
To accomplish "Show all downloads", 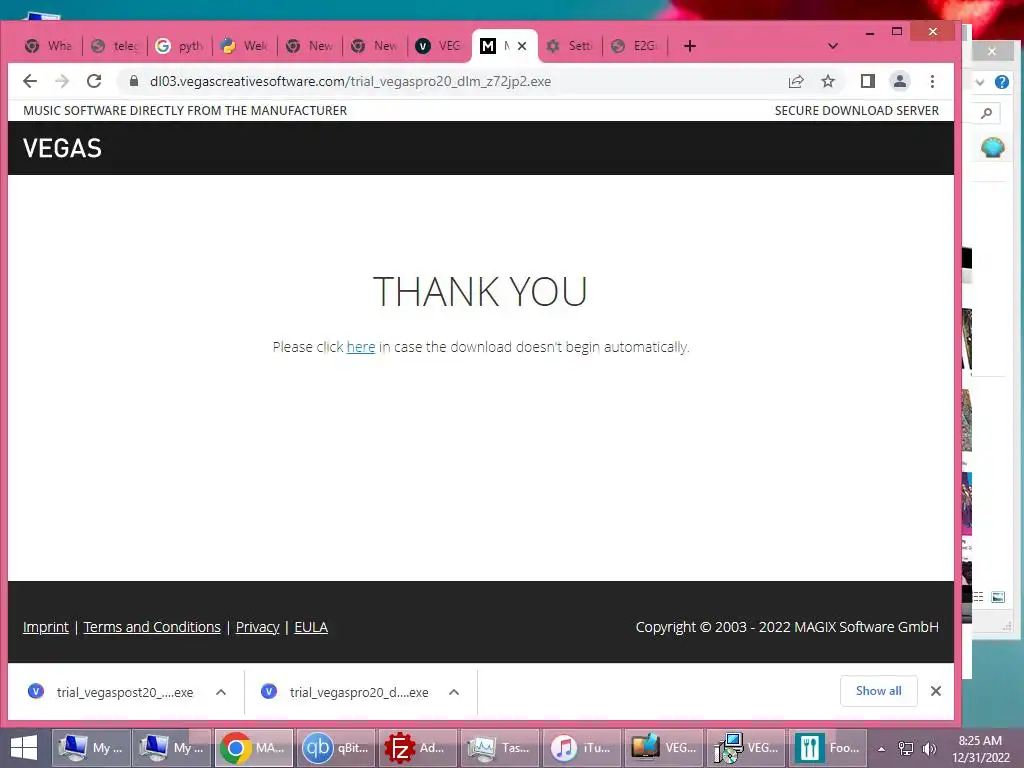I will coord(878,691).
